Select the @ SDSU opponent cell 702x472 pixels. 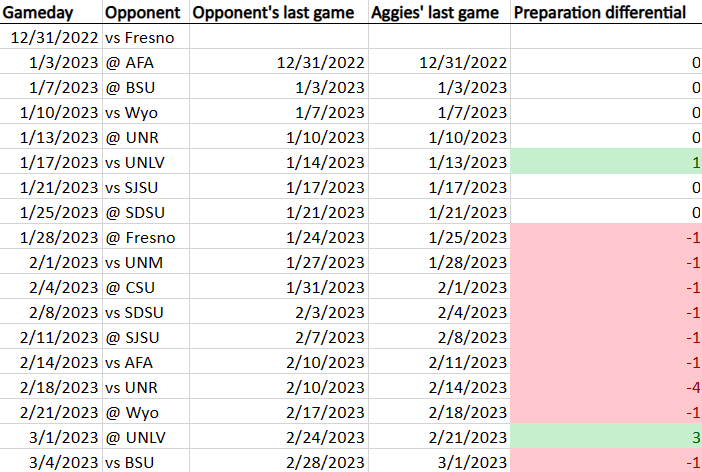click(x=146, y=212)
